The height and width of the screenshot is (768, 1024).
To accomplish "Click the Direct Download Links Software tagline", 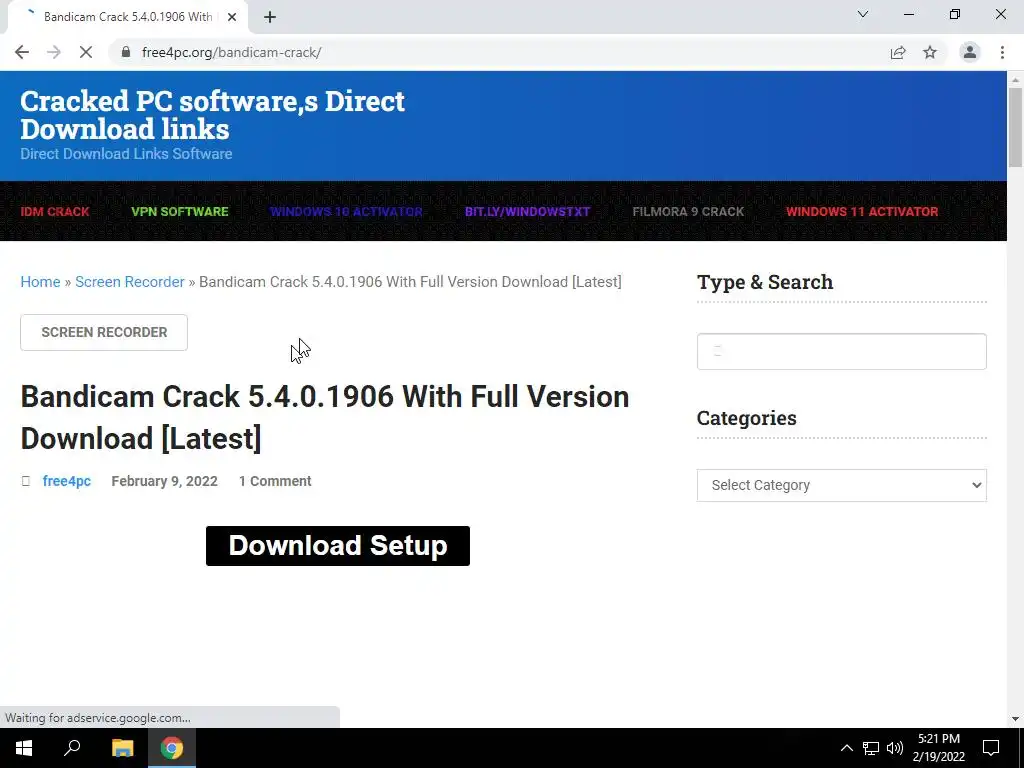I will 126,153.
